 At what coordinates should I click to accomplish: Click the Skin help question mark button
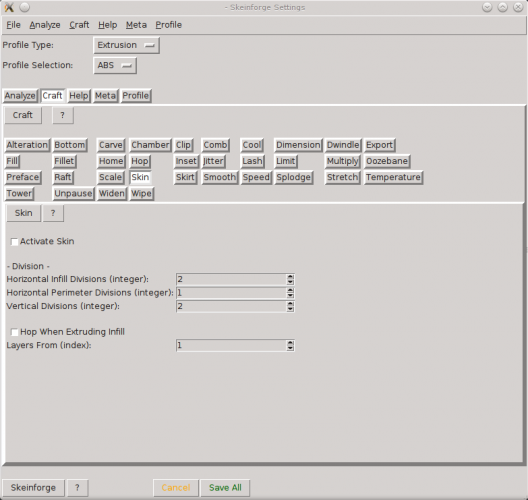click(53, 213)
